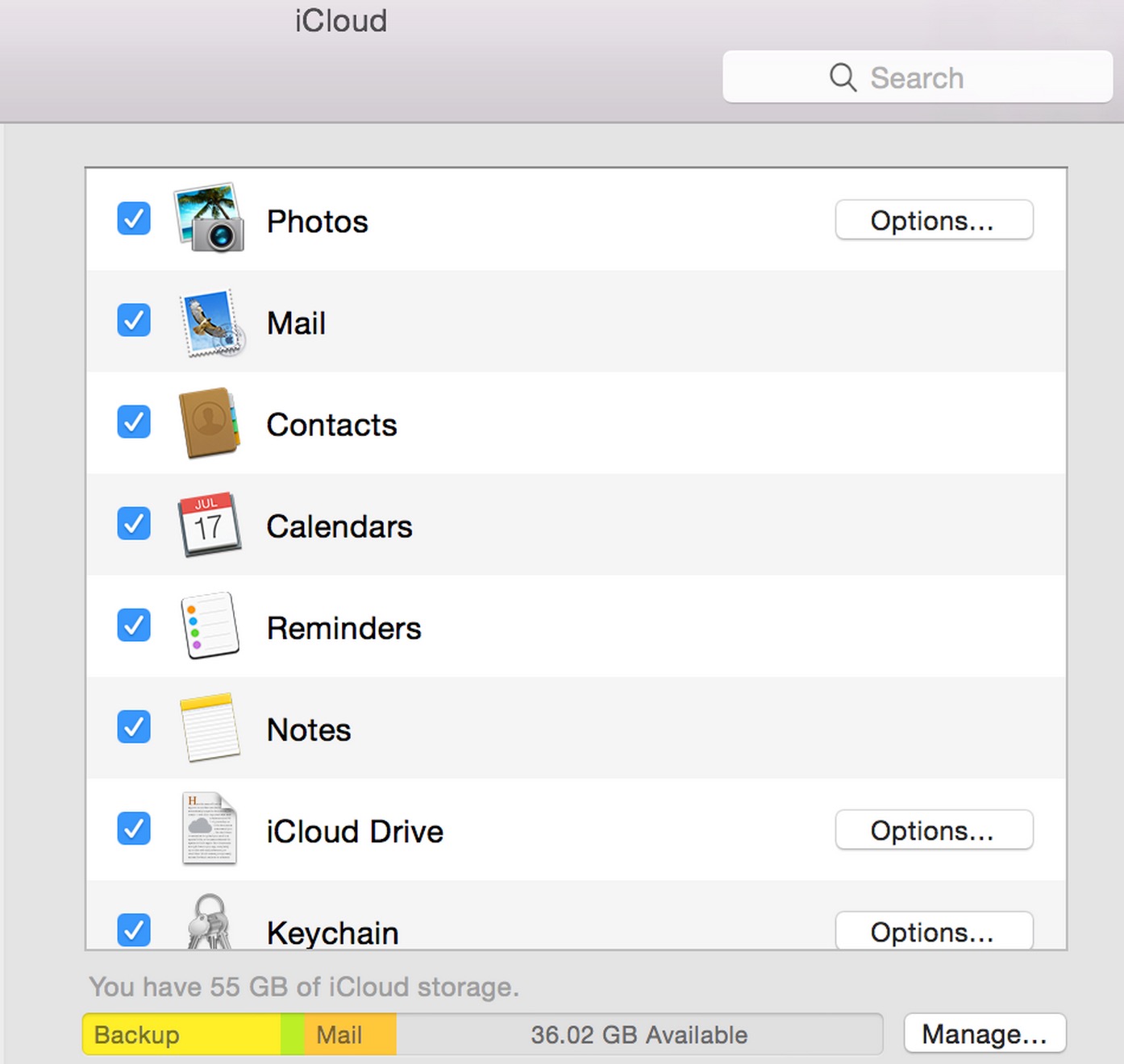Select the Photos label
The image size is (1124, 1064).
click(317, 222)
